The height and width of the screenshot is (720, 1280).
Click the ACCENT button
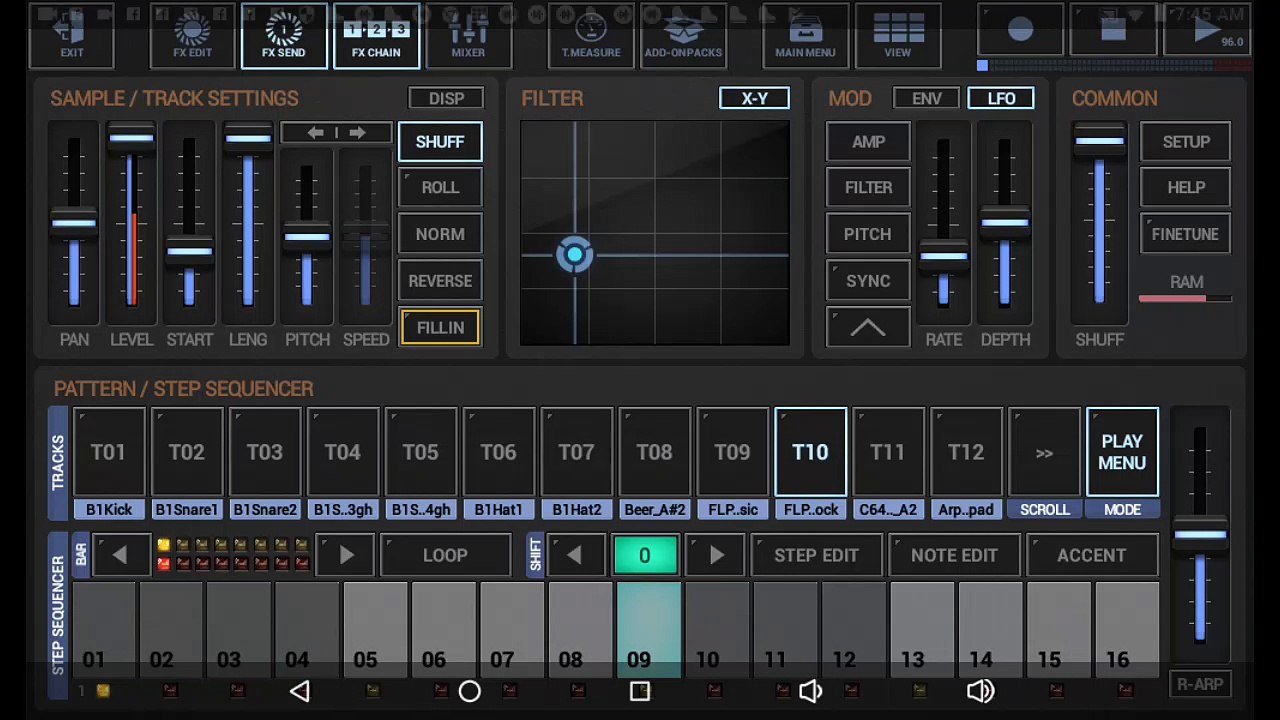tap(1092, 555)
